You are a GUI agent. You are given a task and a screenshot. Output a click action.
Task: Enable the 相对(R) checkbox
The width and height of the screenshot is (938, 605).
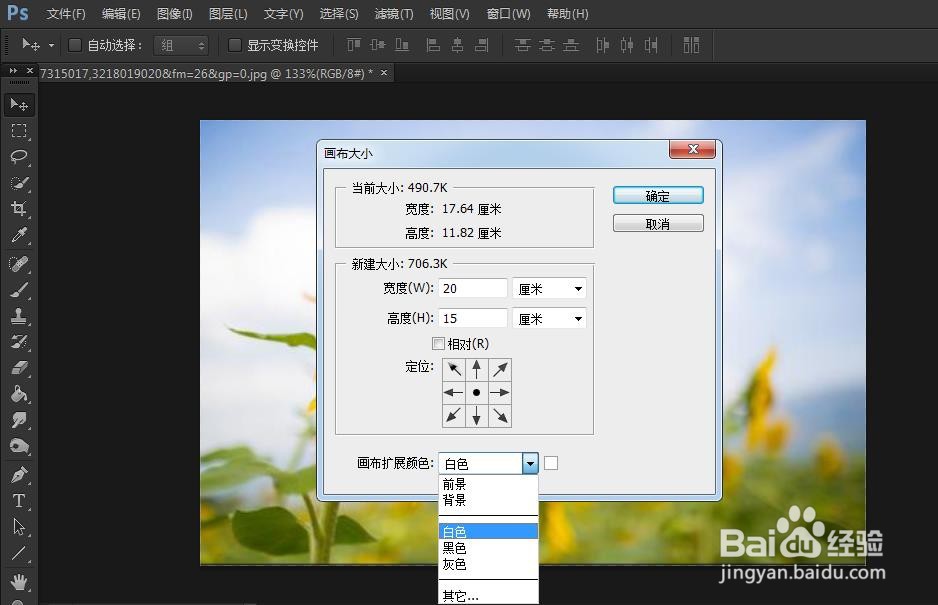[438, 343]
